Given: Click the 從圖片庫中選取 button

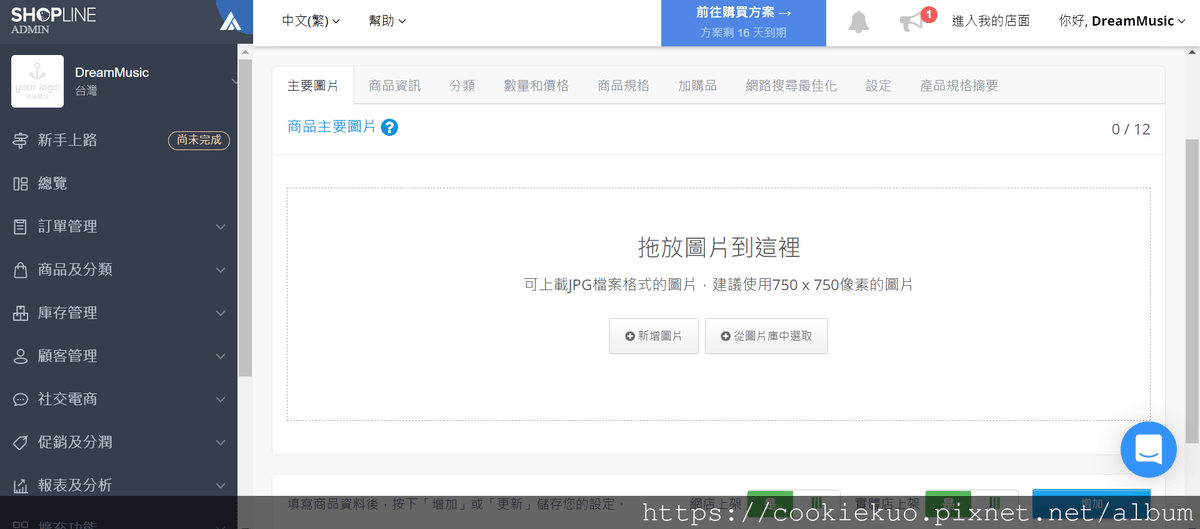Looking at the screenshot, I should pos(766,337).
